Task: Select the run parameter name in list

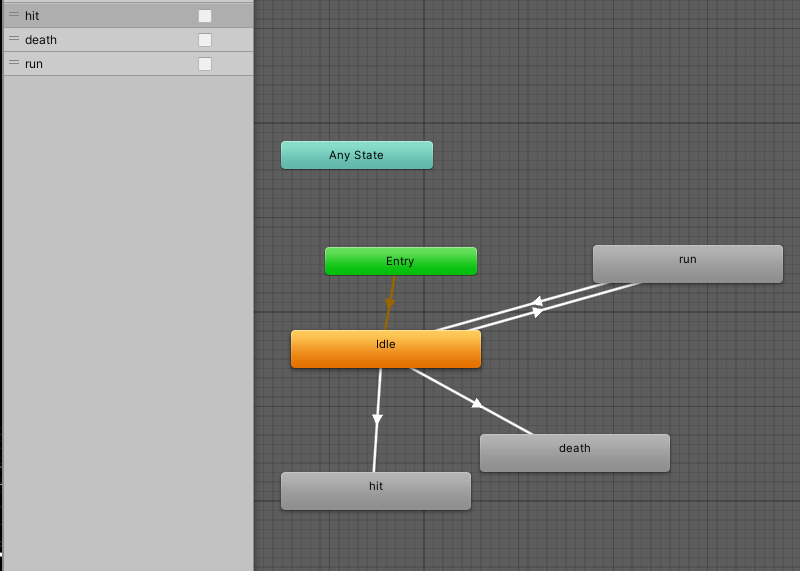Action: click(x=34, y=64)
